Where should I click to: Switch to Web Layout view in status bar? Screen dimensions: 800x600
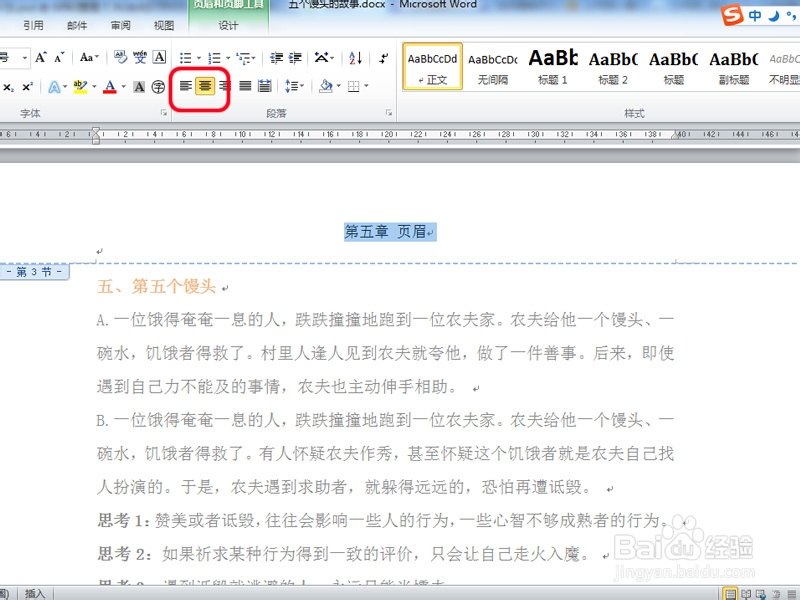[759, 594]
